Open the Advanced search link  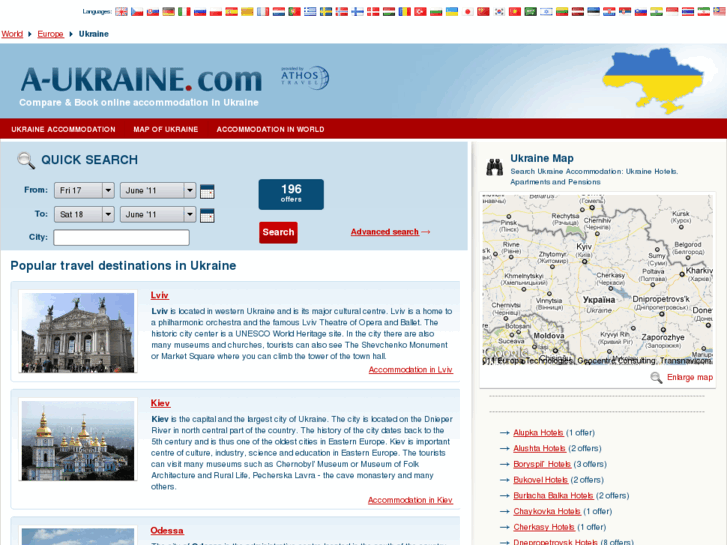click(x=385, y=232)
